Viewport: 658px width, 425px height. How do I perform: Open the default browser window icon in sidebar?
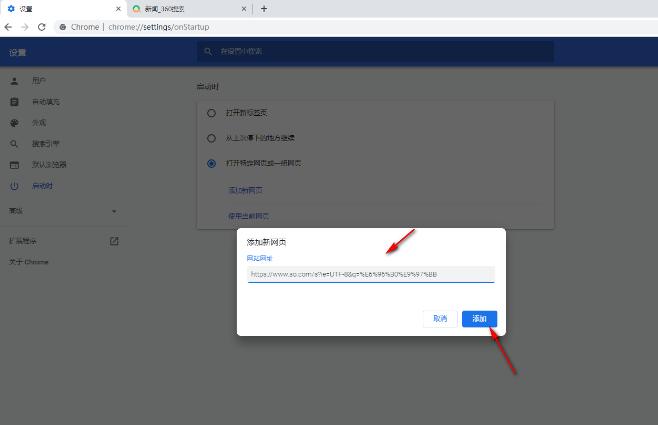pos(14,164)
